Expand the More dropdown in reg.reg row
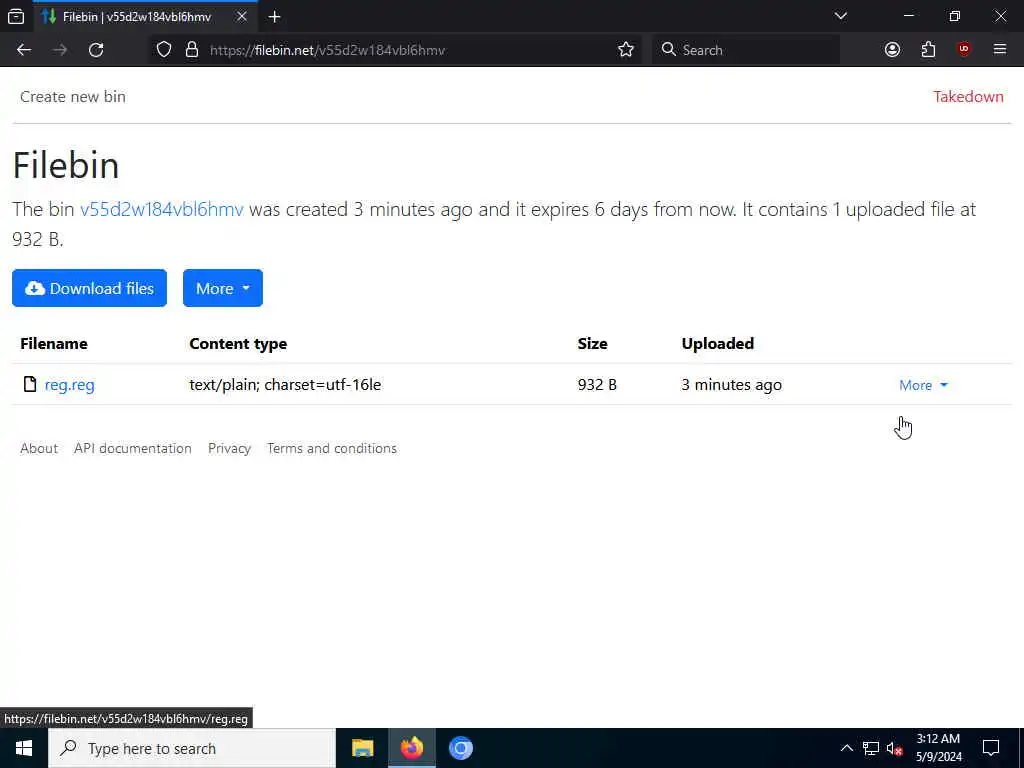1024x768 pixels. [923, 385]
